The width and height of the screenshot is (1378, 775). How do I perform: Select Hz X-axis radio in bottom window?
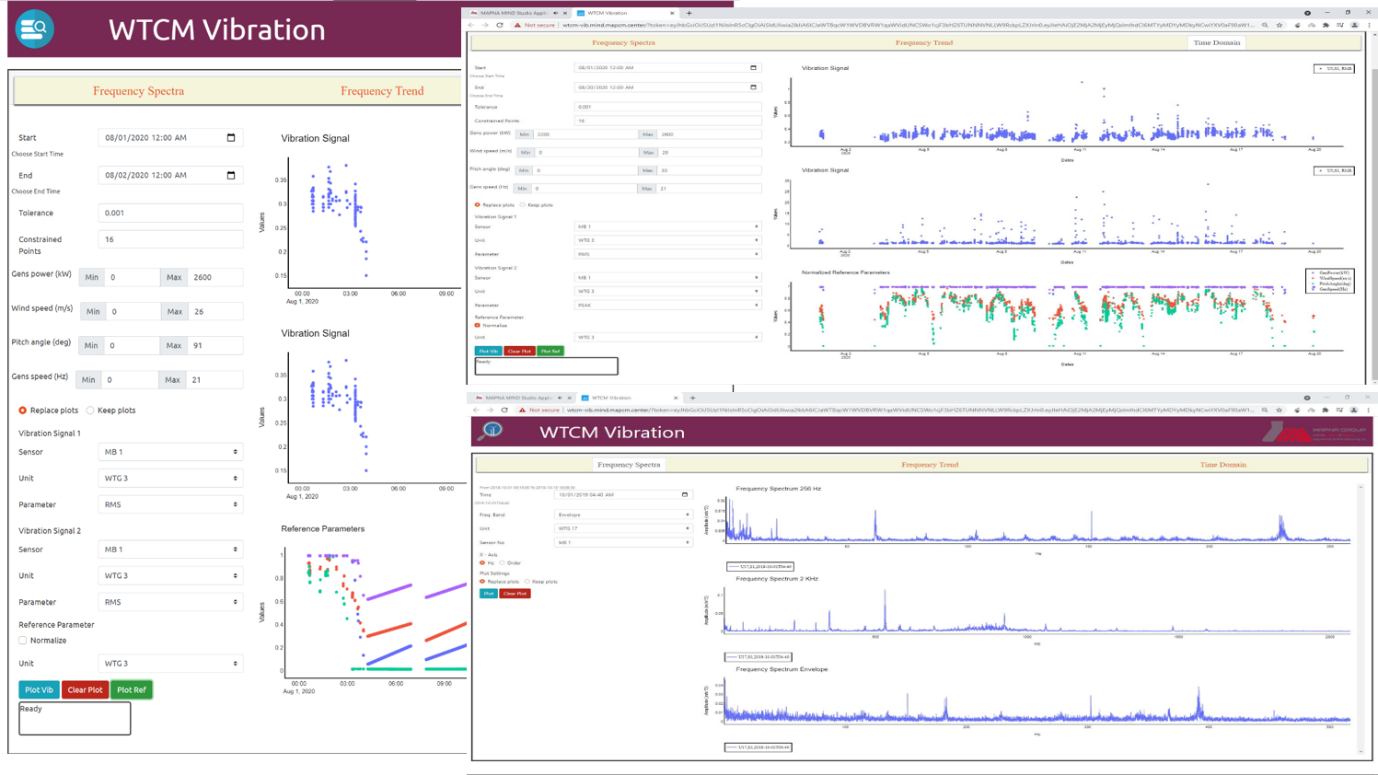click(482, 563)
